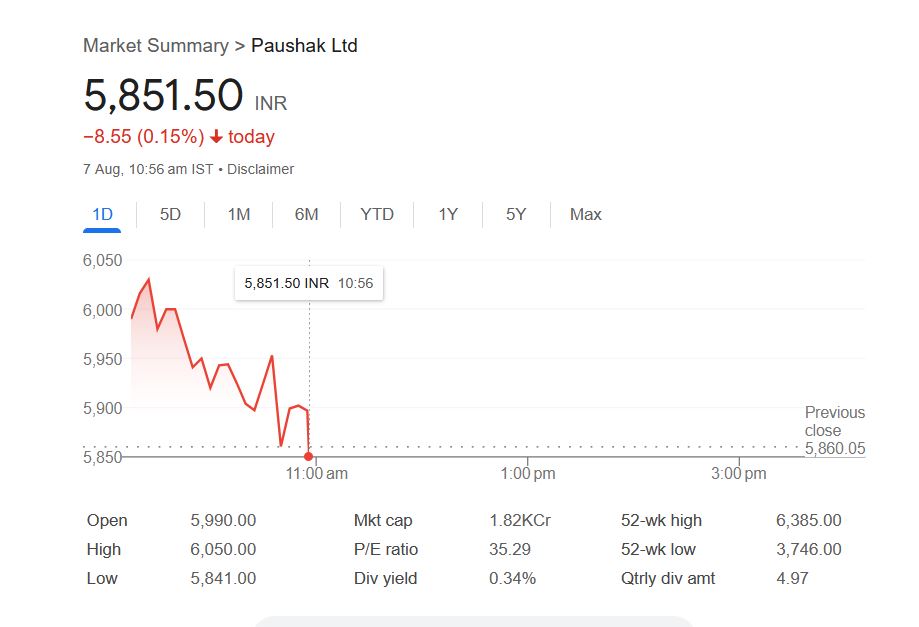The width and height of the screenshot is (919, 627).
Task: Open the Disclaimer link
Action: (x=260, y=169)
